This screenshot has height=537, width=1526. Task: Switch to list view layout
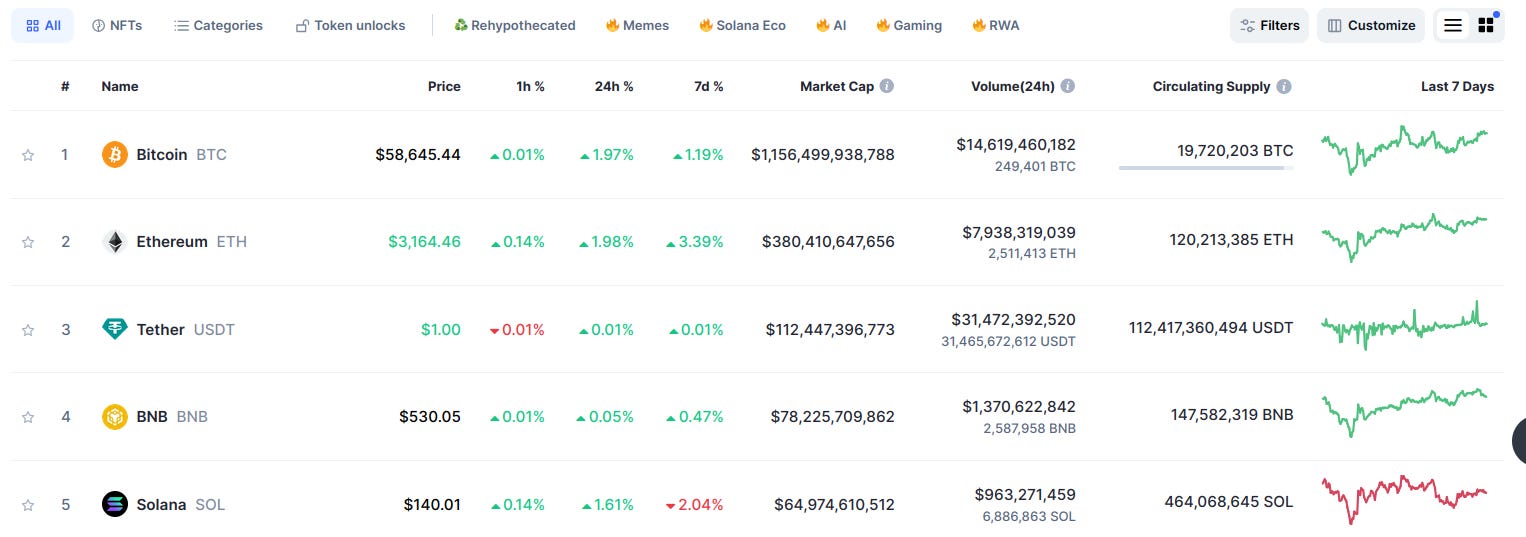click(1453, 25)
